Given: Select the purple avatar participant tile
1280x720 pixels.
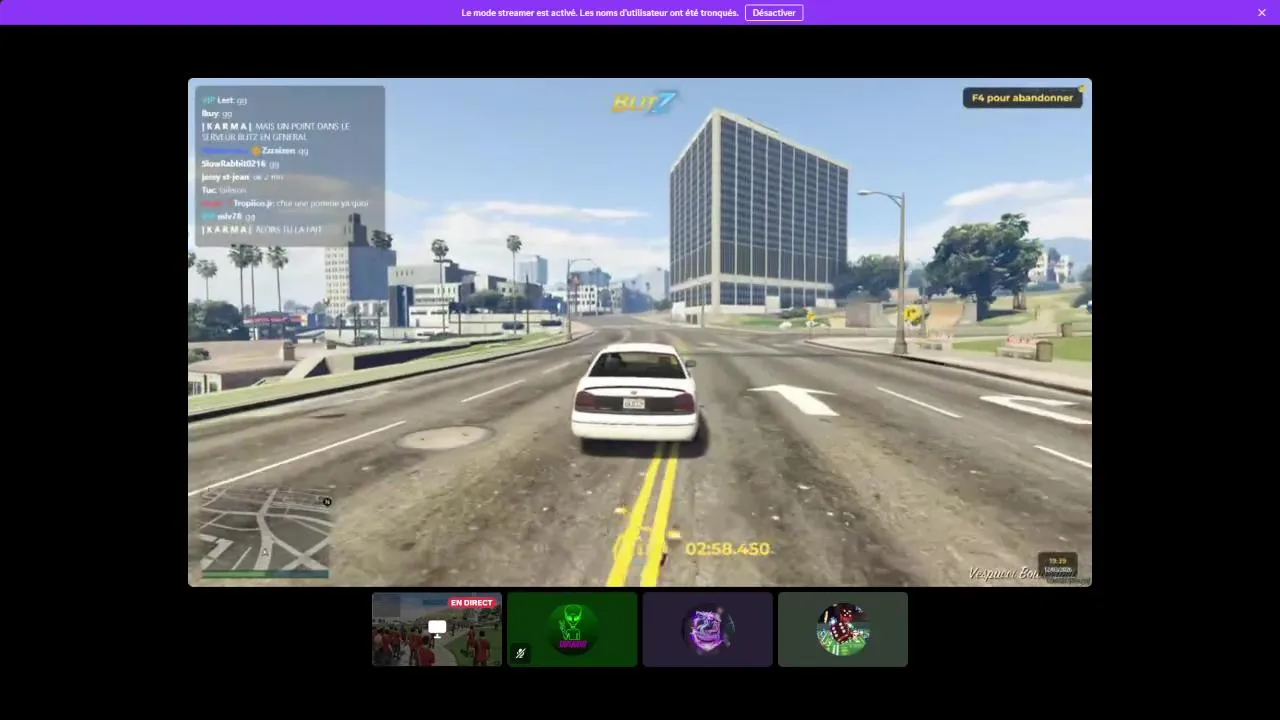Looking at the screenshot, I should pyautogui.click(x=708, y=629).
